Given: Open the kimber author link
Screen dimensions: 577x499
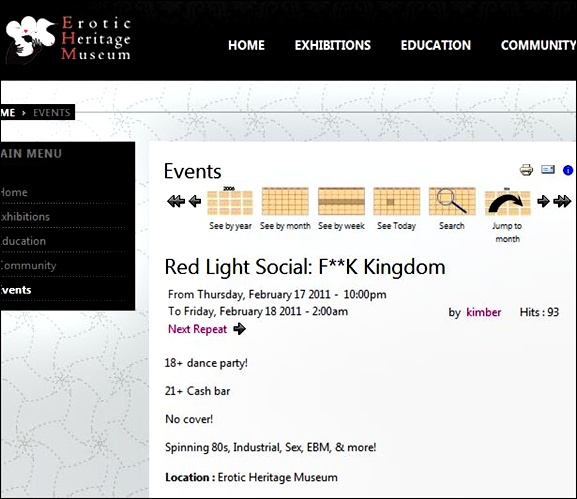Looking at the screenshot, I should point(484,312).
